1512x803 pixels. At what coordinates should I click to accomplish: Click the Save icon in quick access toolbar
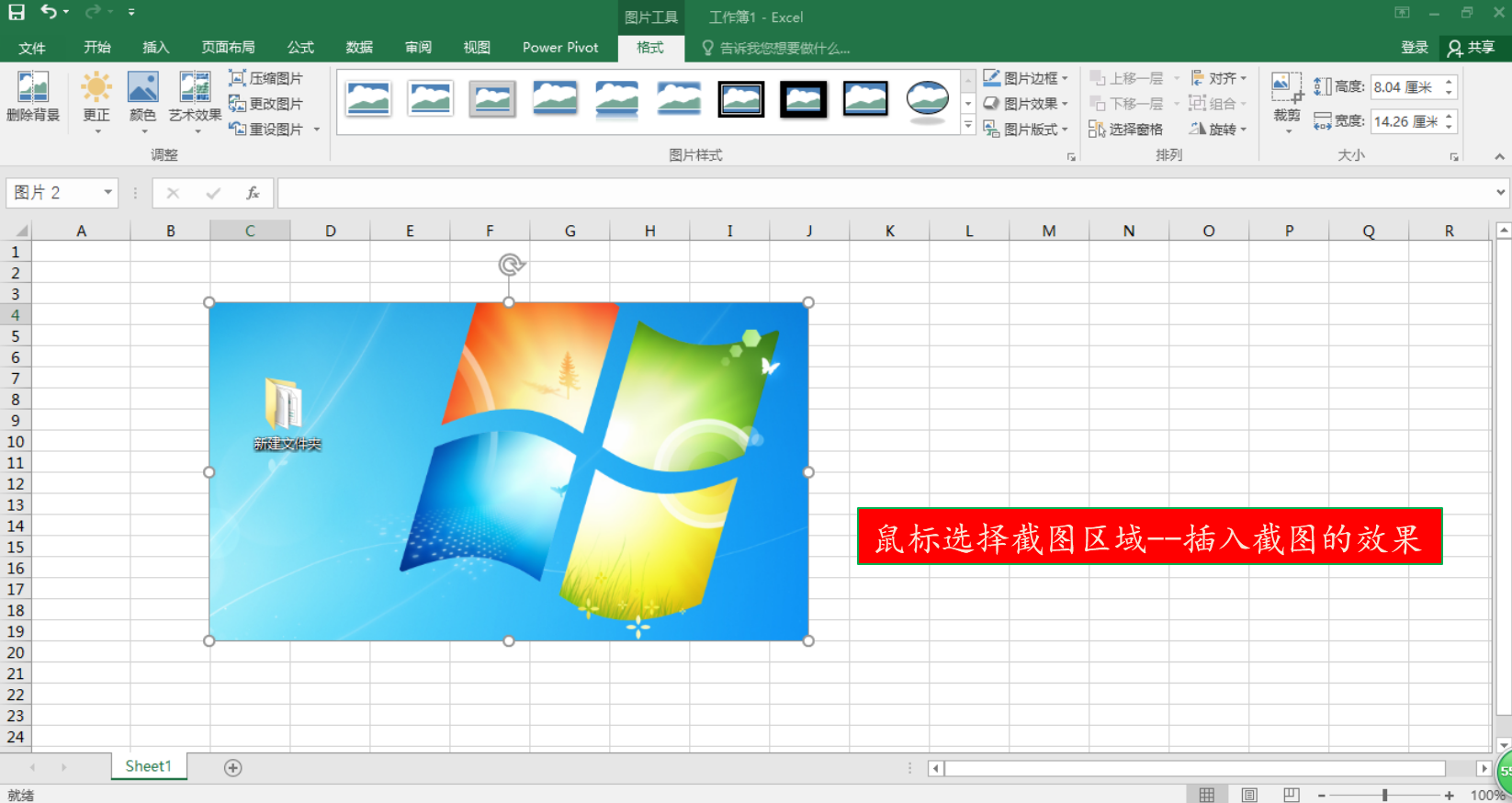[x=17, y=12]
